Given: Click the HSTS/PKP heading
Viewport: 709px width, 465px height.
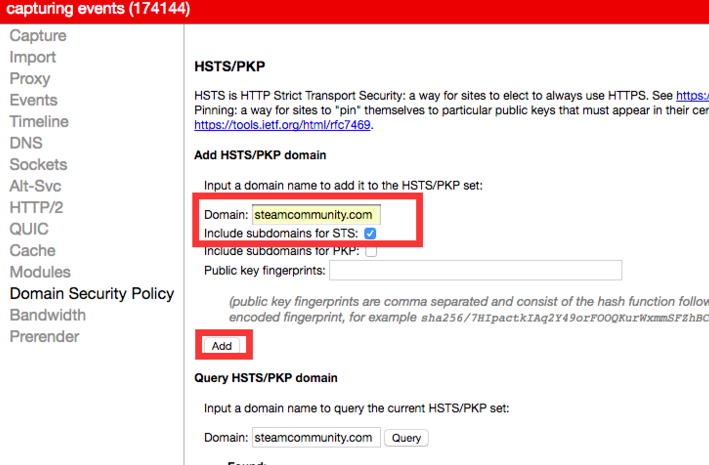Looking at the screenshot, I should click(x=230, y=66).
